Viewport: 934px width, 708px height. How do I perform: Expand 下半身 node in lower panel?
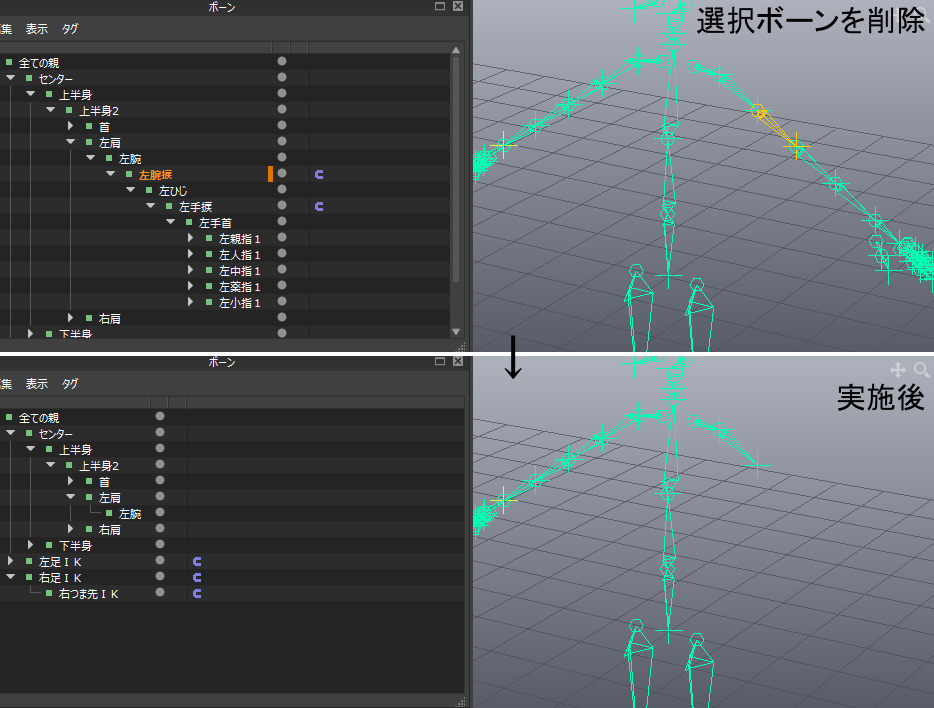30,545
